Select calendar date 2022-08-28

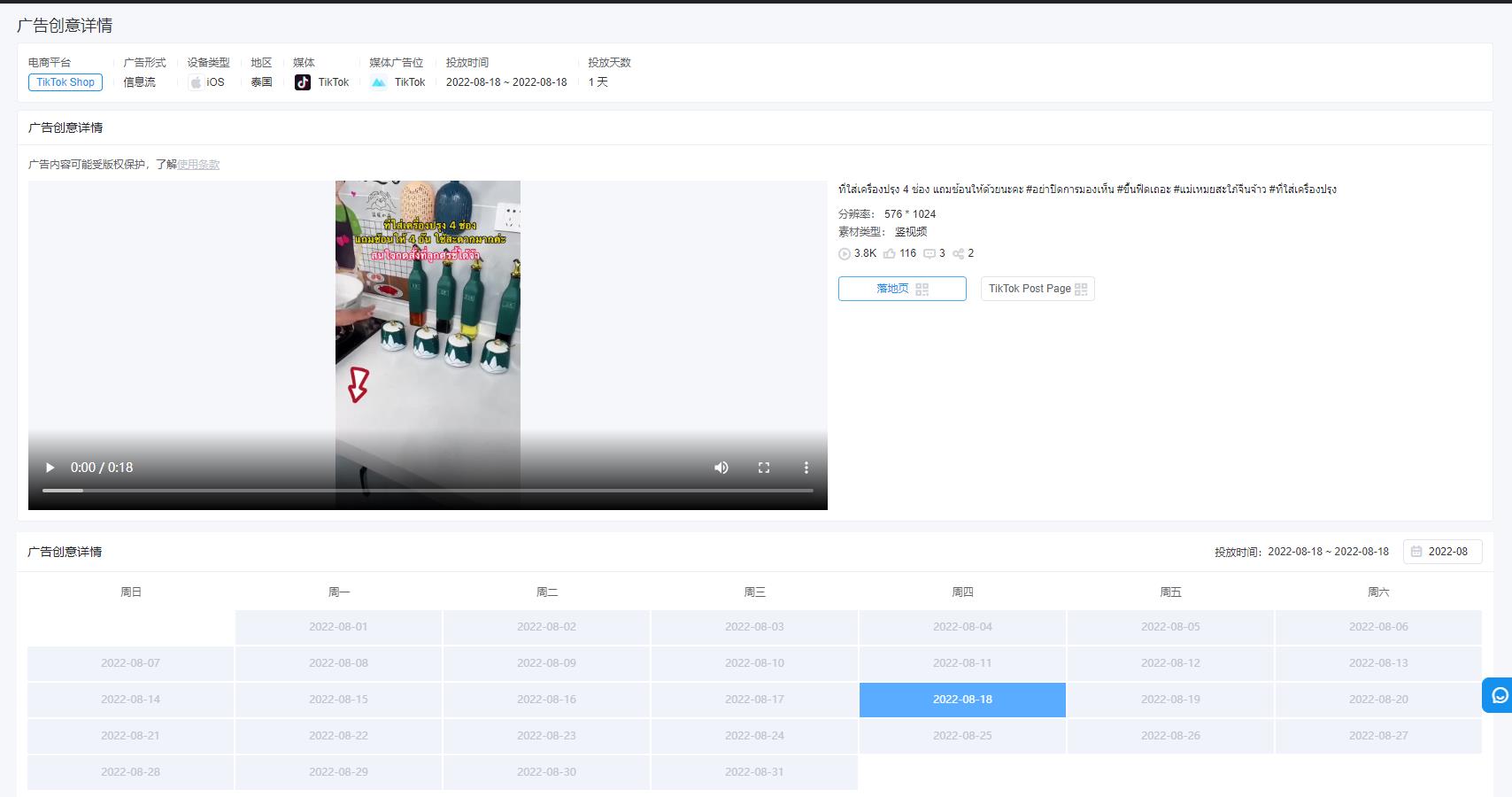tap(130, 772)
